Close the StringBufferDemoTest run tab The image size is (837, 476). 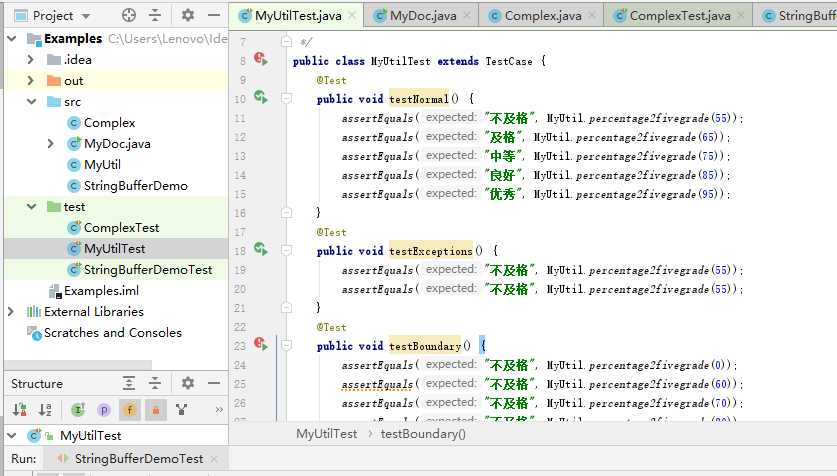click(213, 459)
